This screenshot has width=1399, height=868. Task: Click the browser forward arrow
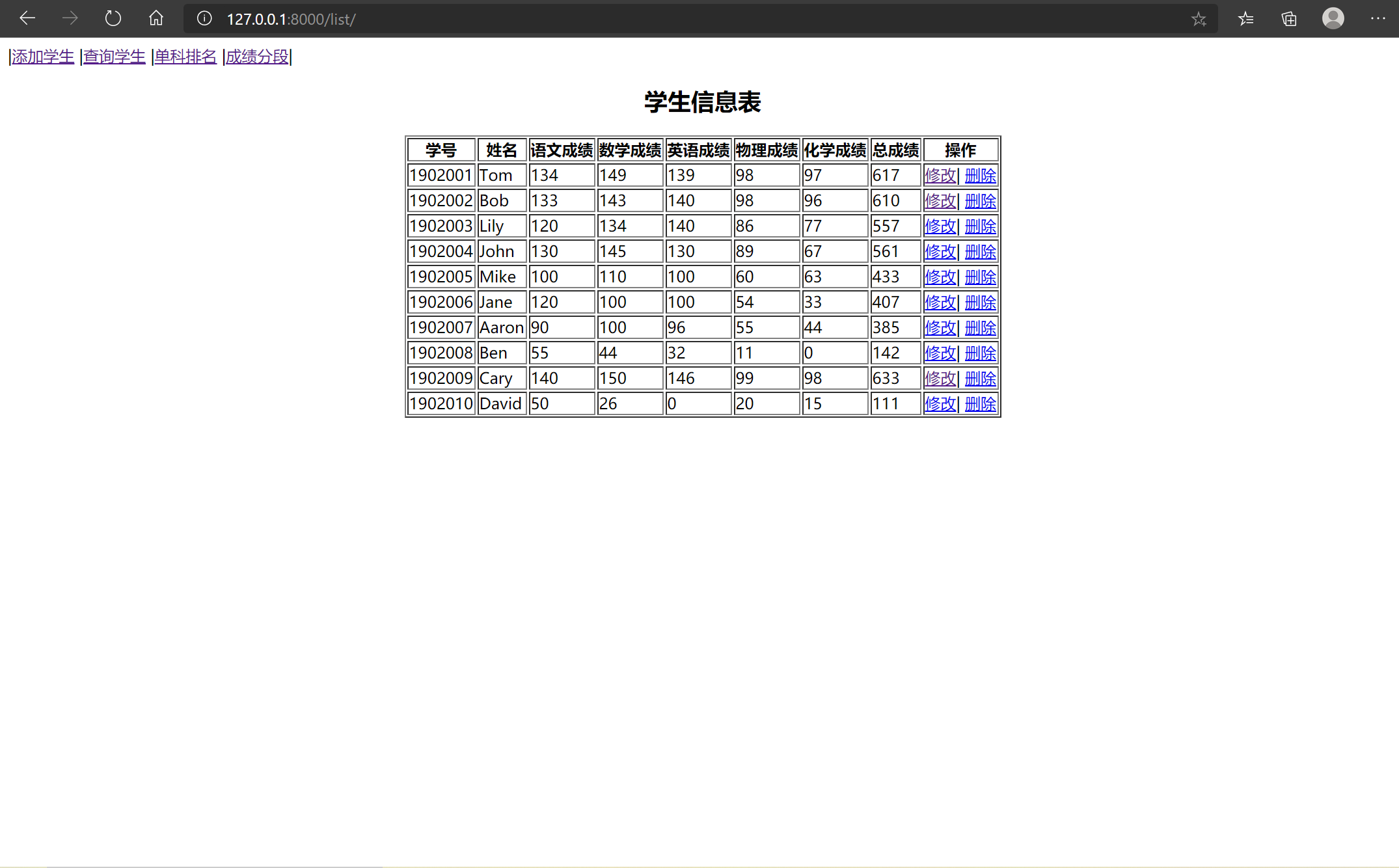pos(70,18)
